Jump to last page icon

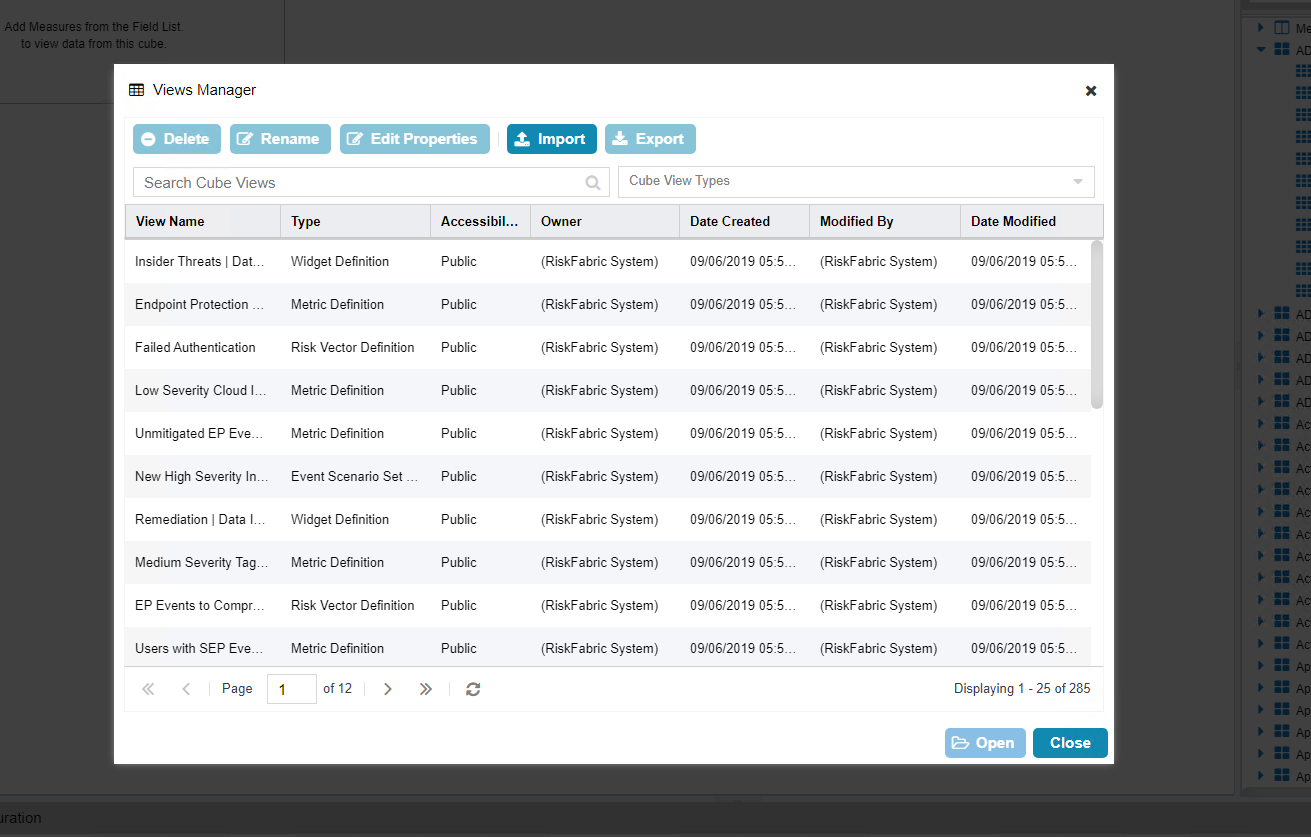(x=425, y=689)
